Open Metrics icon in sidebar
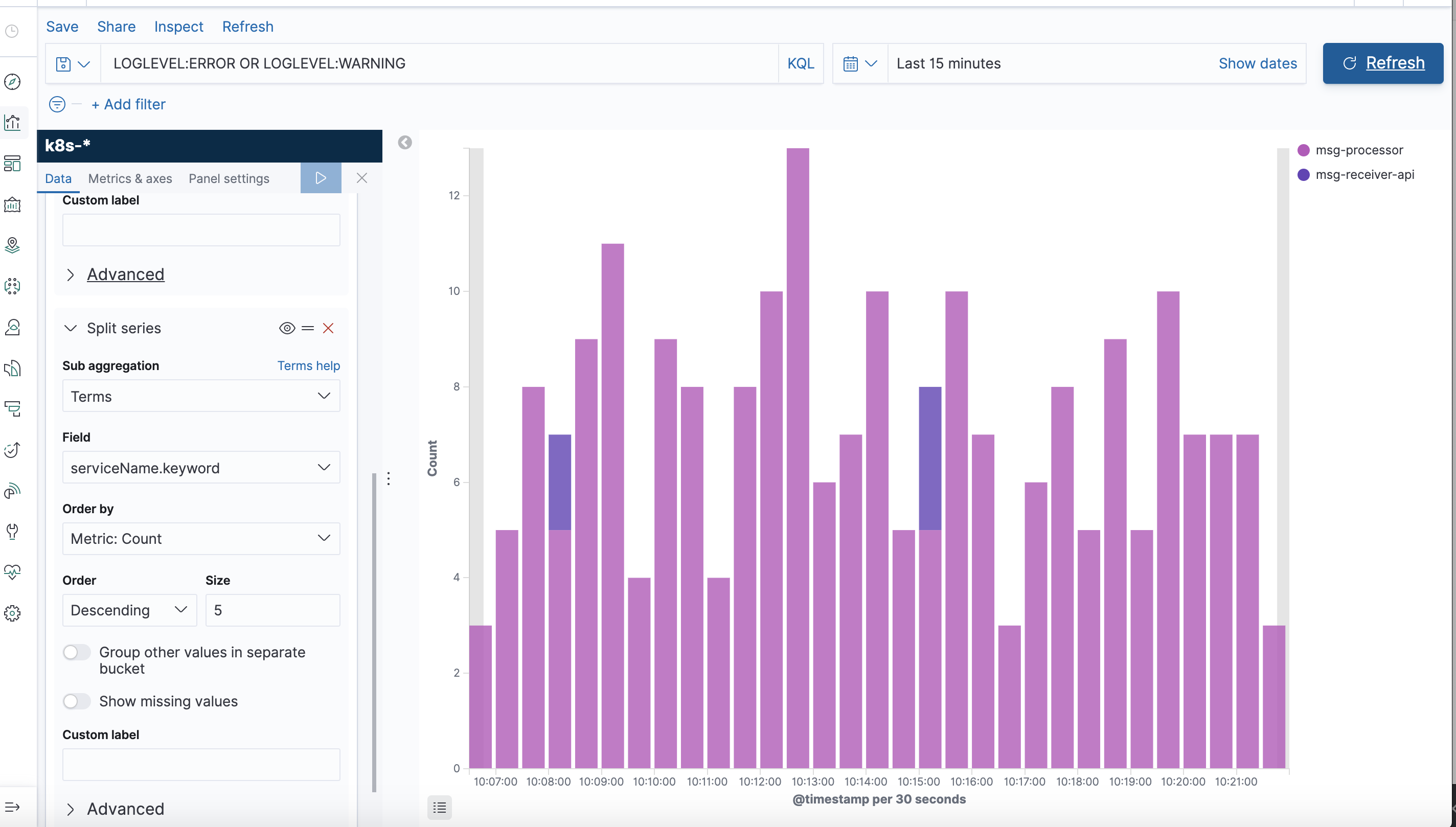This screenshot has height=827, width=1456. click(12, 327)
